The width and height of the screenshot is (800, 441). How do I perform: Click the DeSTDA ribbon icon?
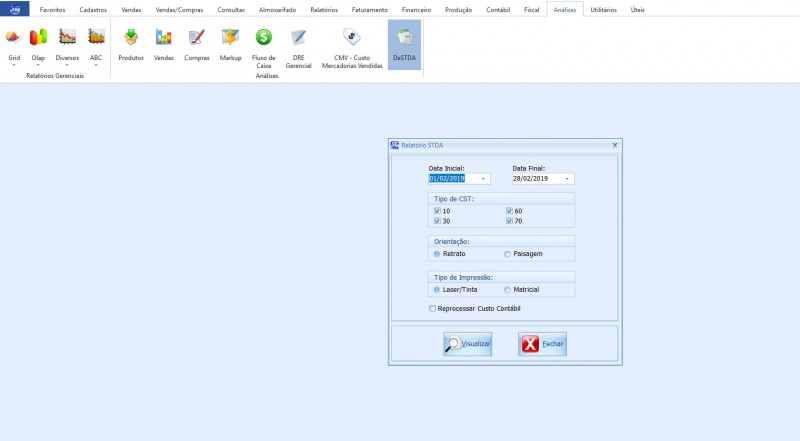pos(404,38)
